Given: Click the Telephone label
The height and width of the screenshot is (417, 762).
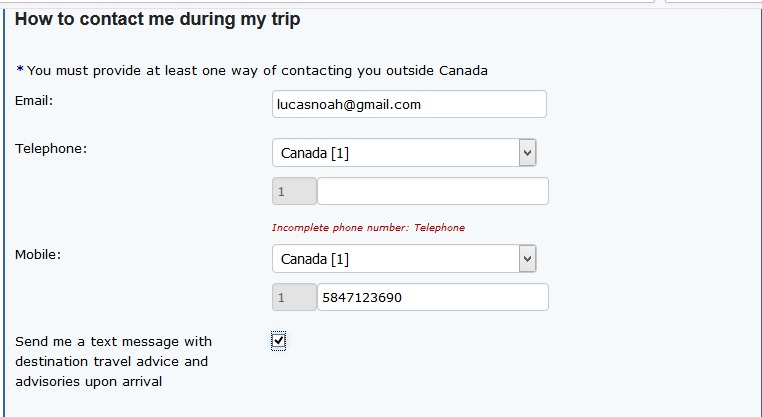Looking at the screenshot, I should tap(51, 149).
